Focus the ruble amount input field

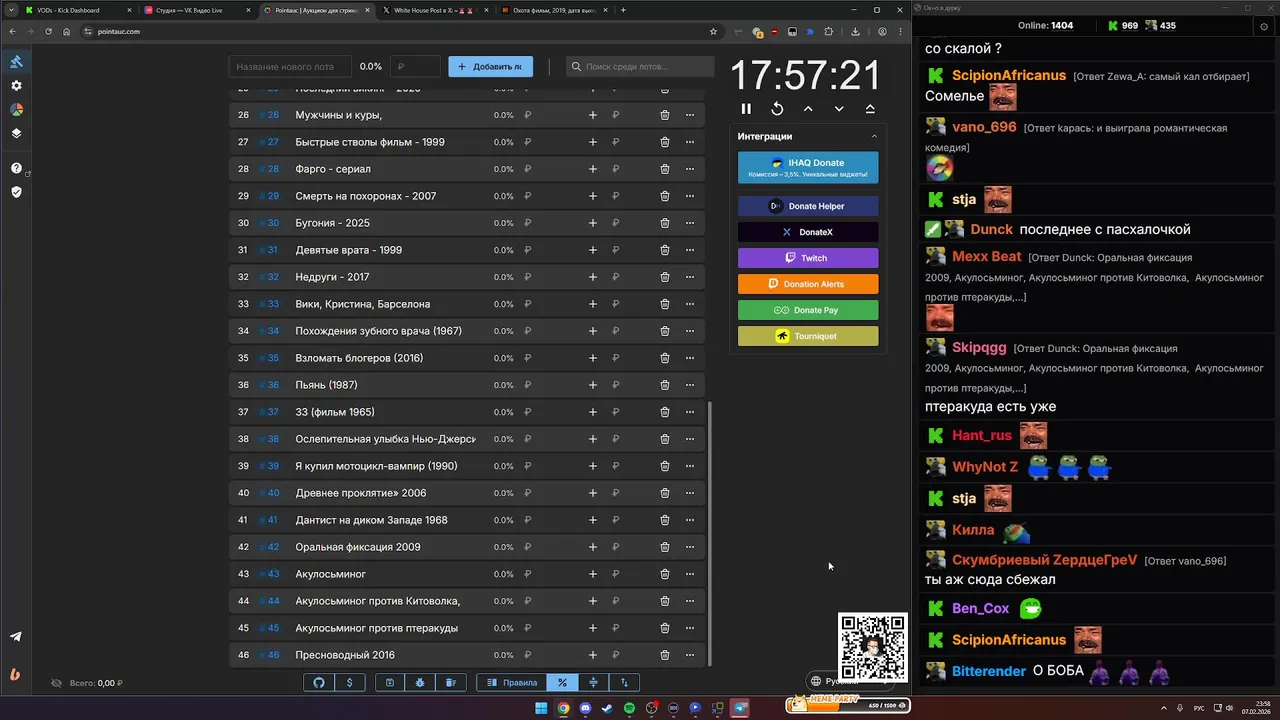pos(414,67)
